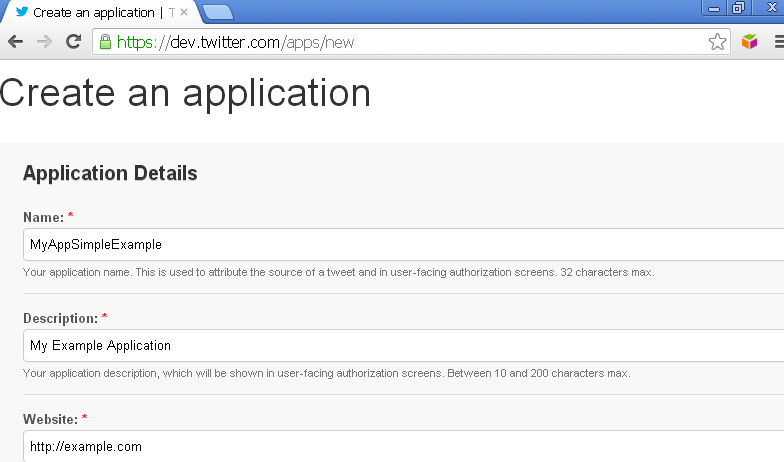Click the Website field showing http://example.com
This screenshot has width=784, height=462.
400,446
